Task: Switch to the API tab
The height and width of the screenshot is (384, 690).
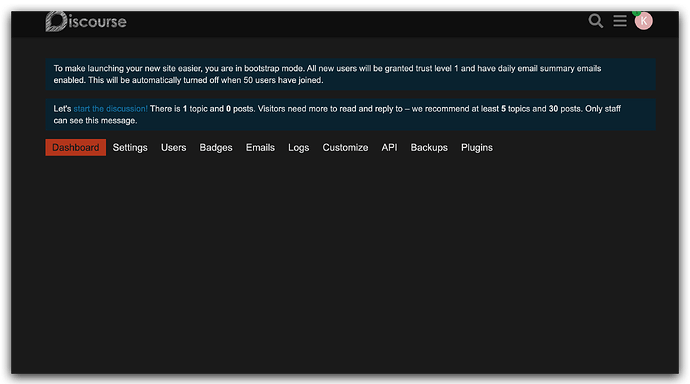Action: coord(389,147)
